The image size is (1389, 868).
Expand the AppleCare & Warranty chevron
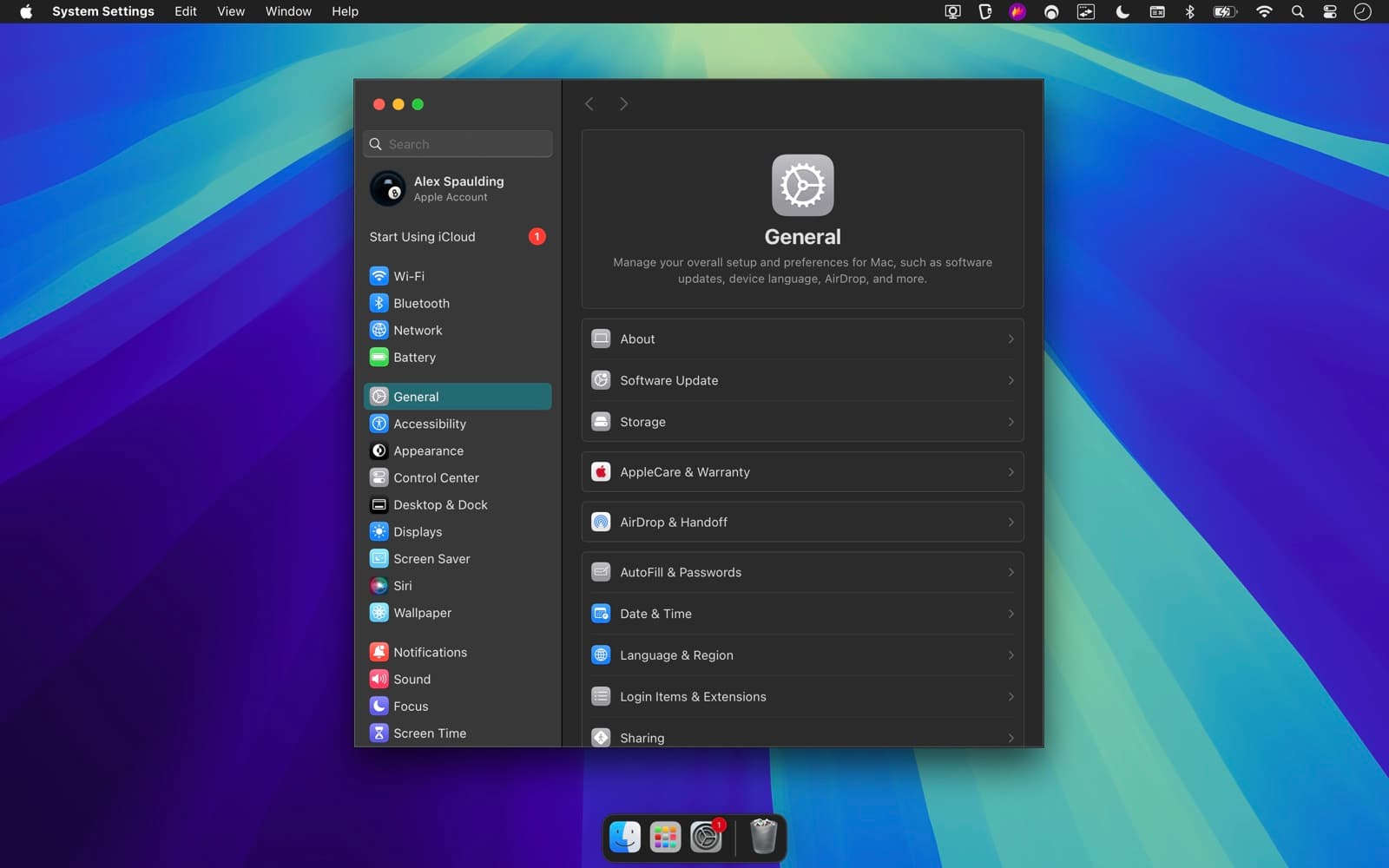click(1010, 472)
